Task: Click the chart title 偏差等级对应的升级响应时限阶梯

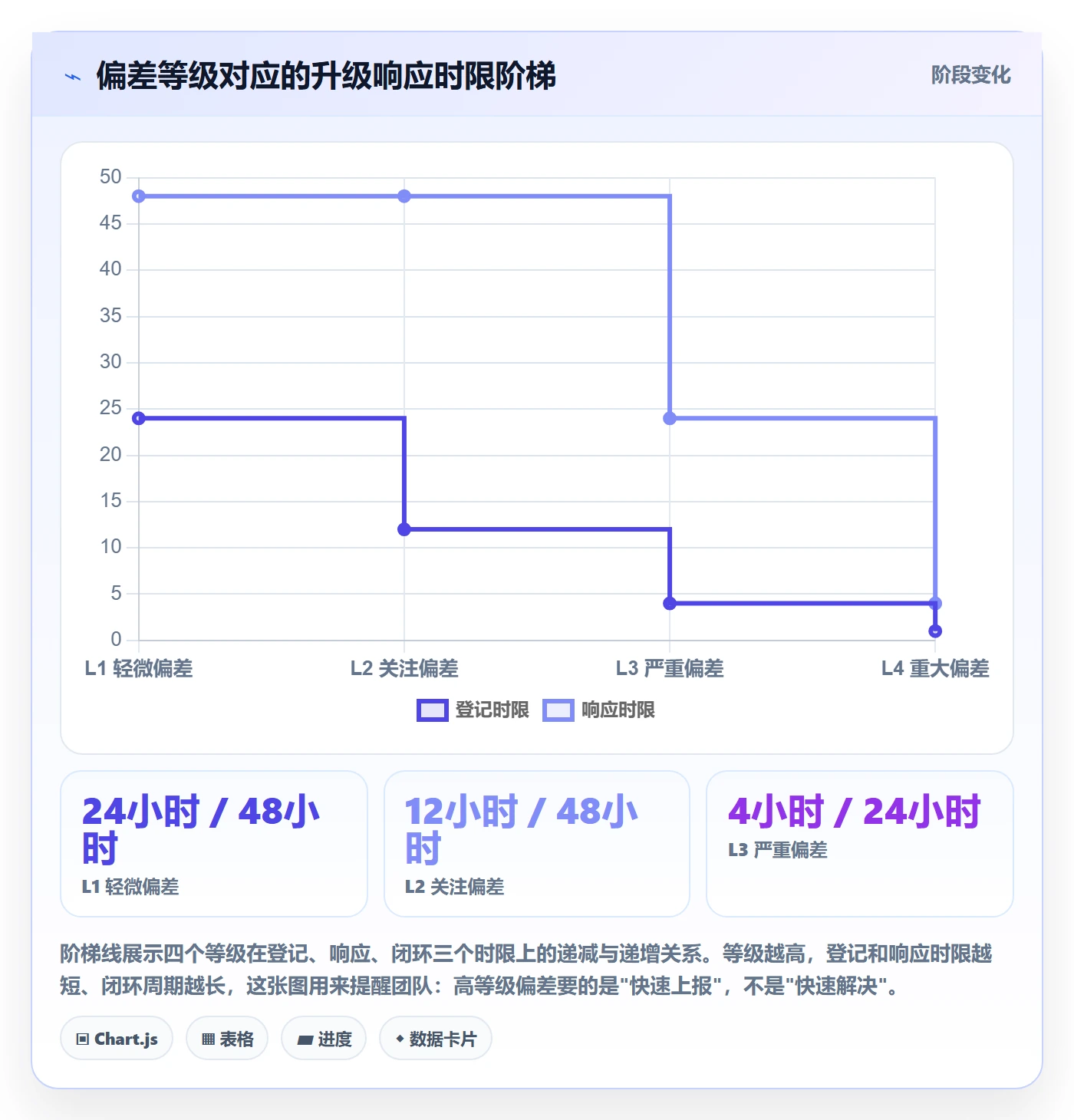Action: pos(326,76)
